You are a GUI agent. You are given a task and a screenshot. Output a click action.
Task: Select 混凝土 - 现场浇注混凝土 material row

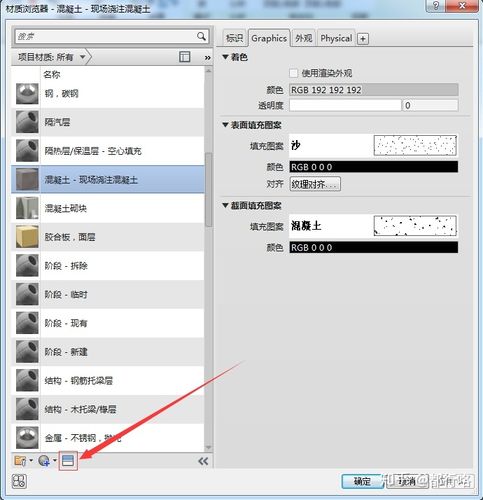pos(108,180)
